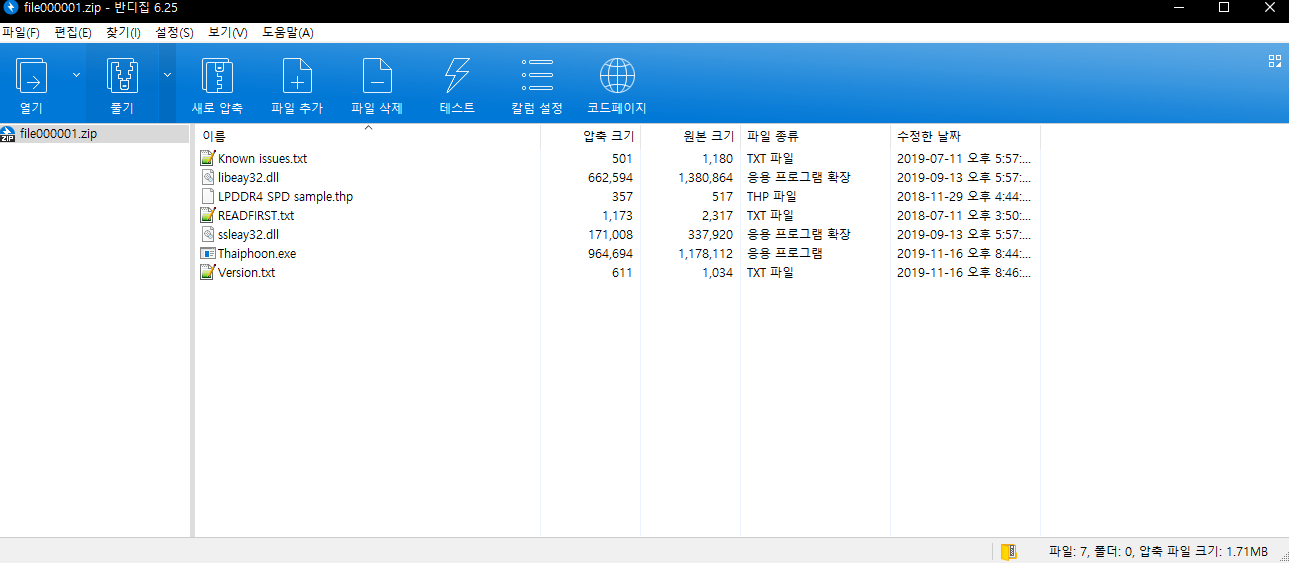Click the Bandizip logo in the title bar
Image resolution: width=1289 pixels, height=563 pixels.
tap(11, 7)
